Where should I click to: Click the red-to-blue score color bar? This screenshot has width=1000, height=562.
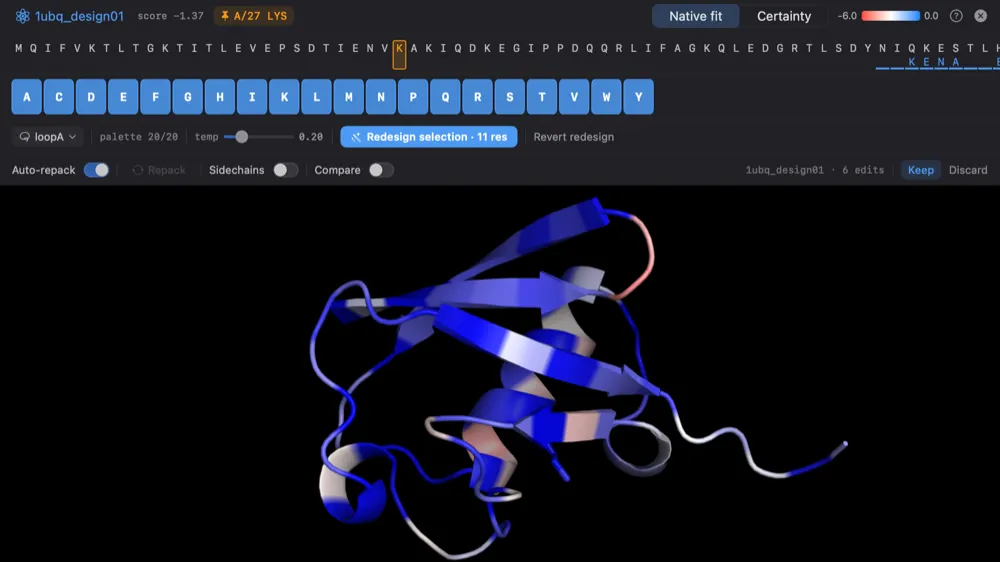(x=890, y=16)
